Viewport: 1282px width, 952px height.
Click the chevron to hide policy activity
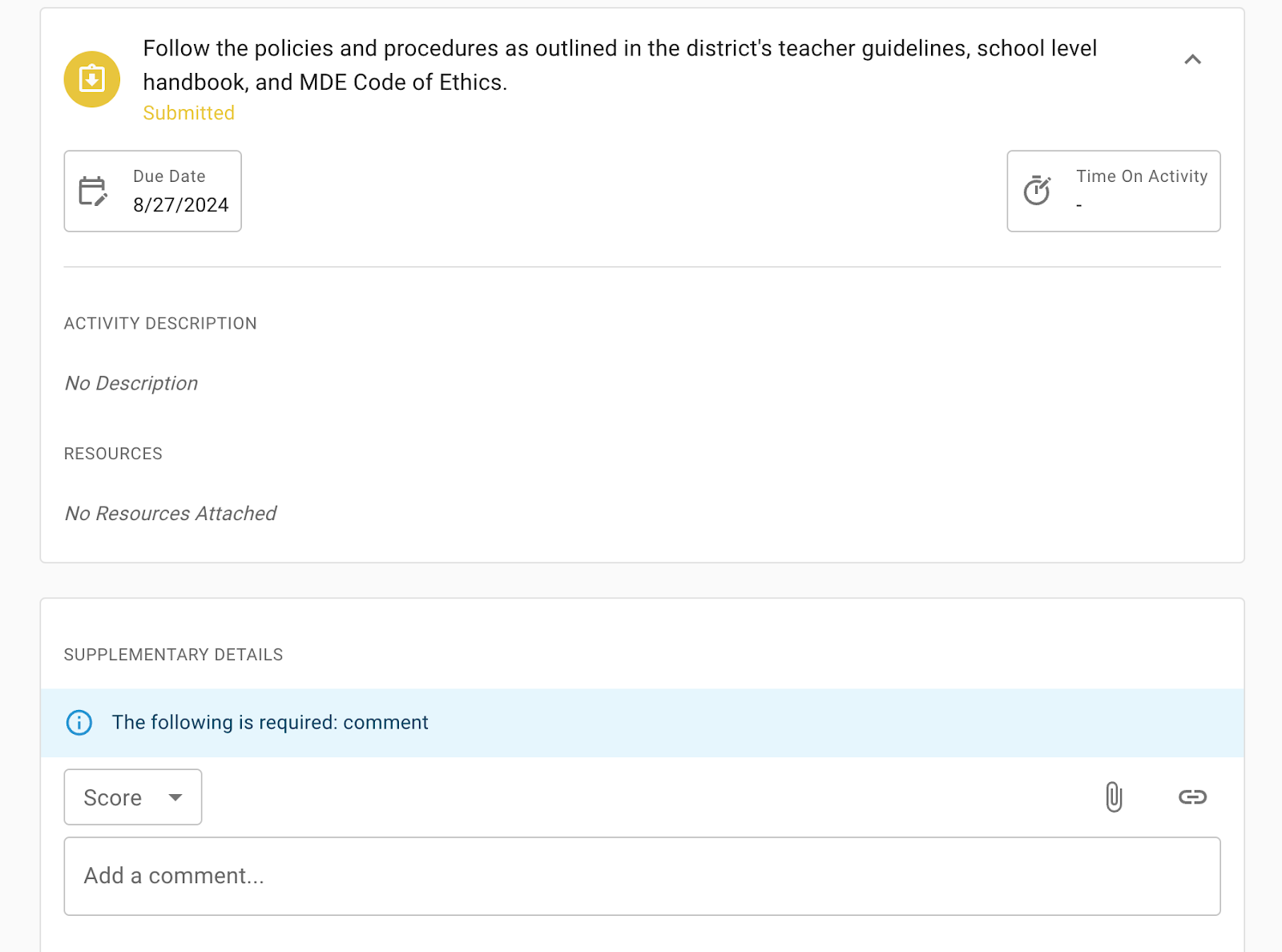tap(1192, 59)
